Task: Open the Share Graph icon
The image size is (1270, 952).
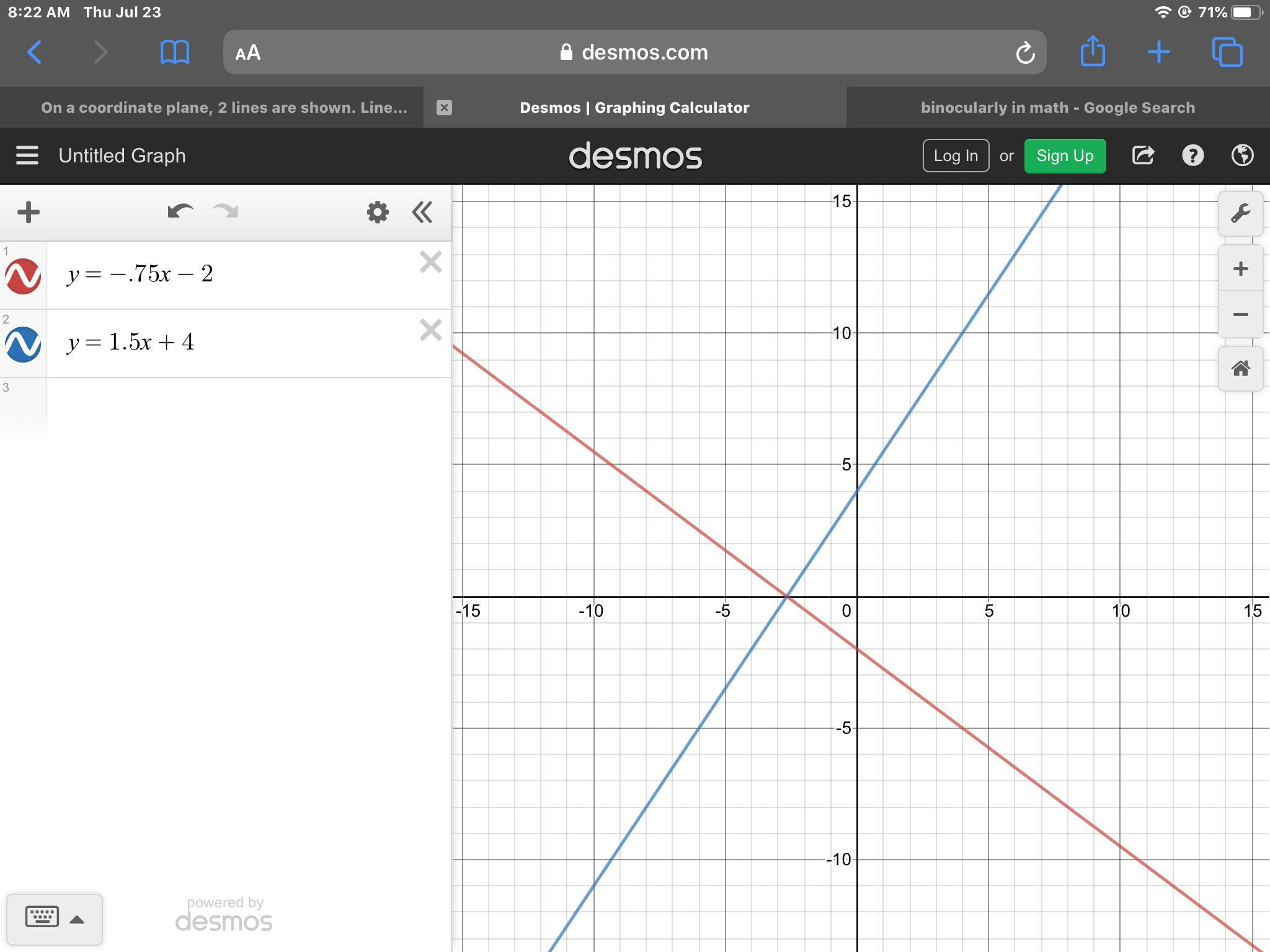Action: (1143, 156)
